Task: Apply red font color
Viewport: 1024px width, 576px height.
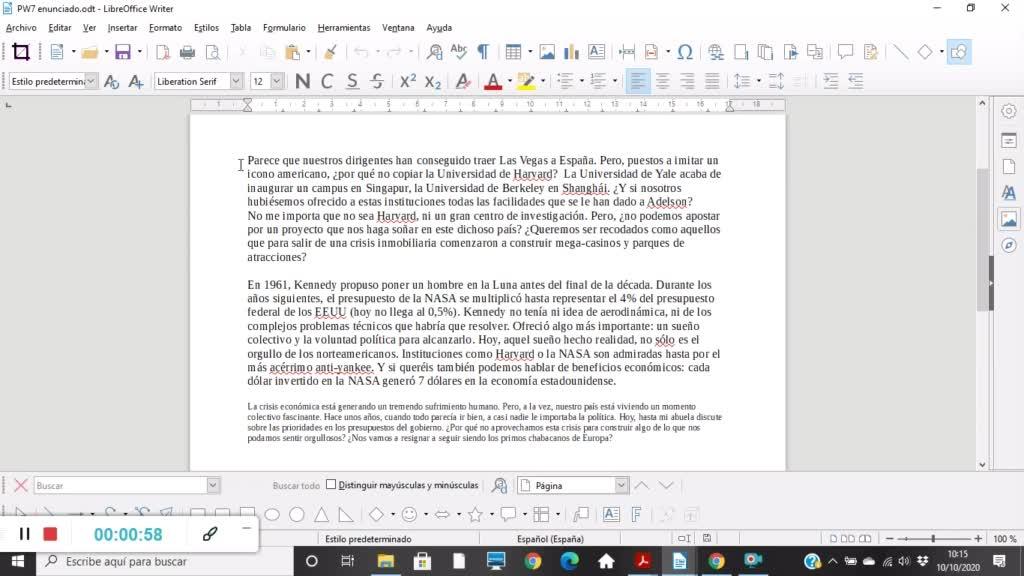Action: pyautogui.click(x=493, y=81)
